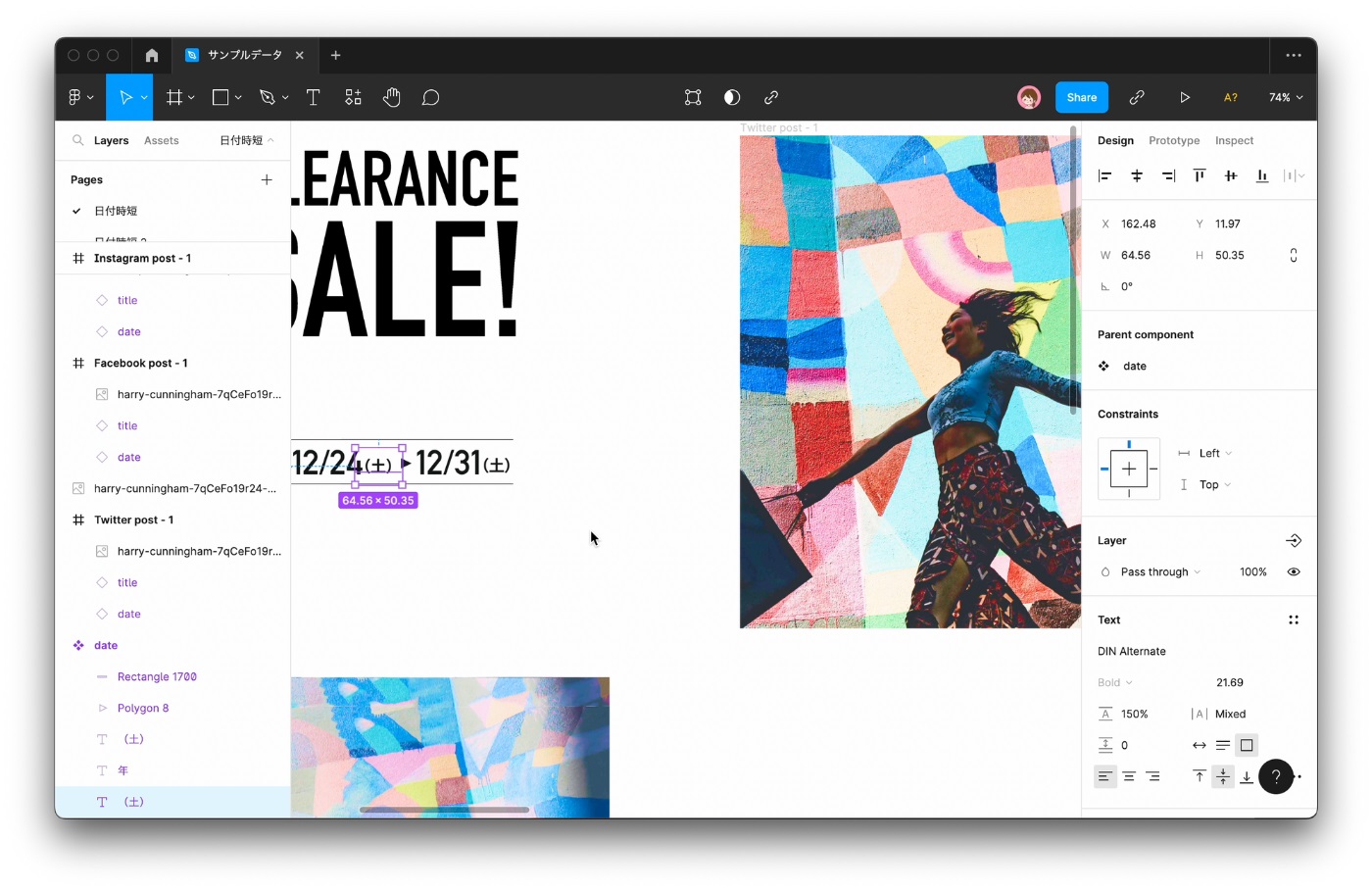Screen dimensions: 1372x891
Task: Search layers with magnifier icon
Action: tap(77, 140)
